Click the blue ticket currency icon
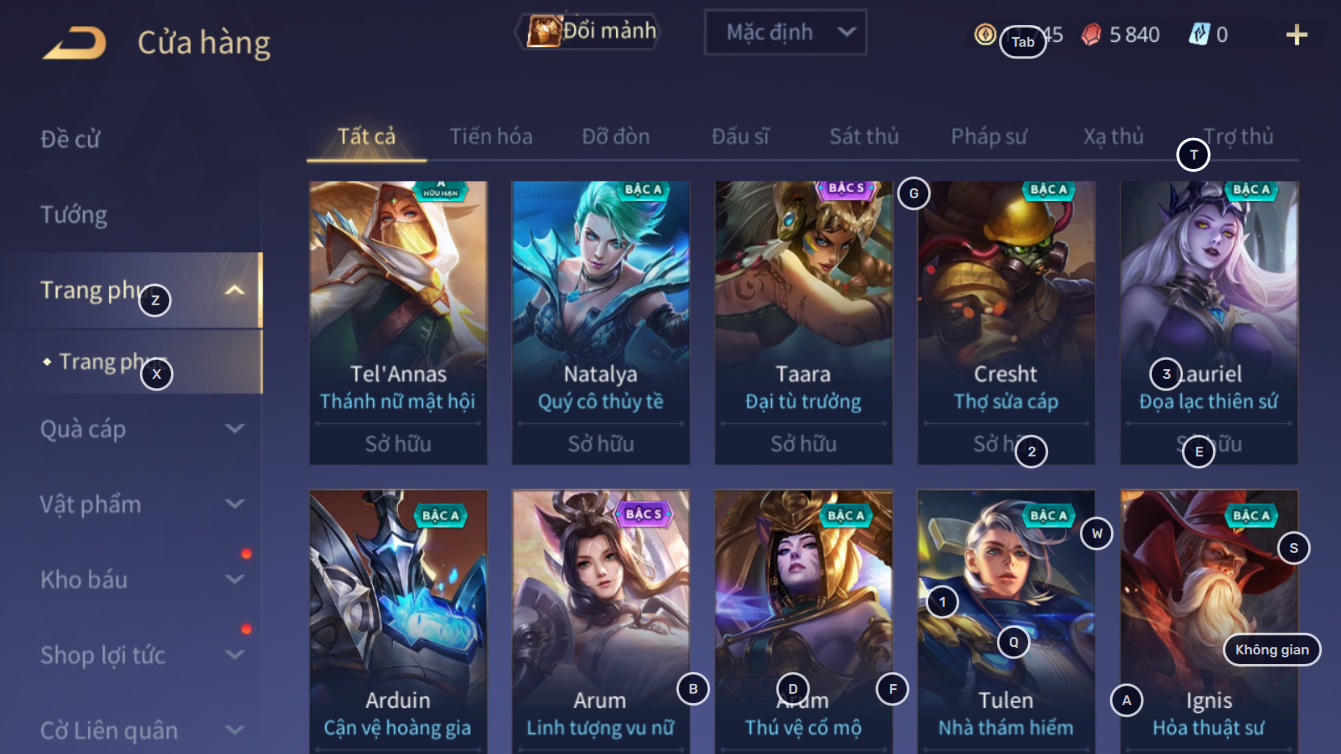This screenshot has width=1341, height=754. pyautogui.click(x=1199, y=35)
